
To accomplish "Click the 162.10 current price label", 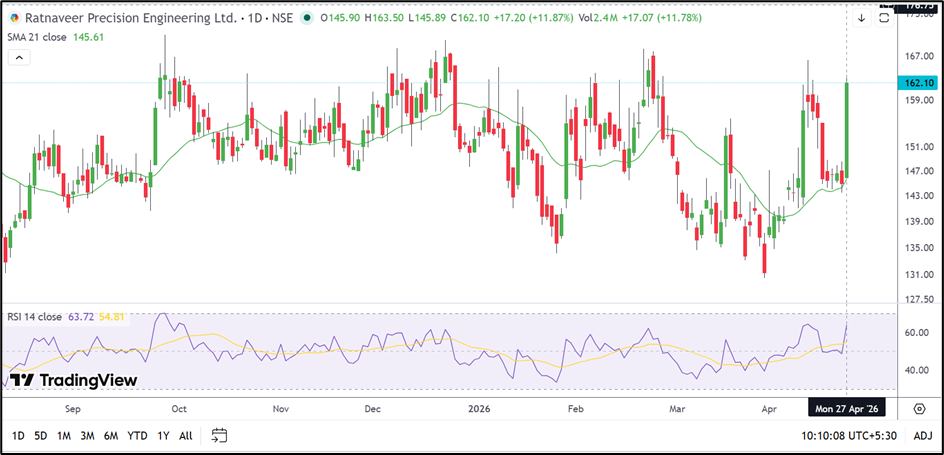I will 915,84.
